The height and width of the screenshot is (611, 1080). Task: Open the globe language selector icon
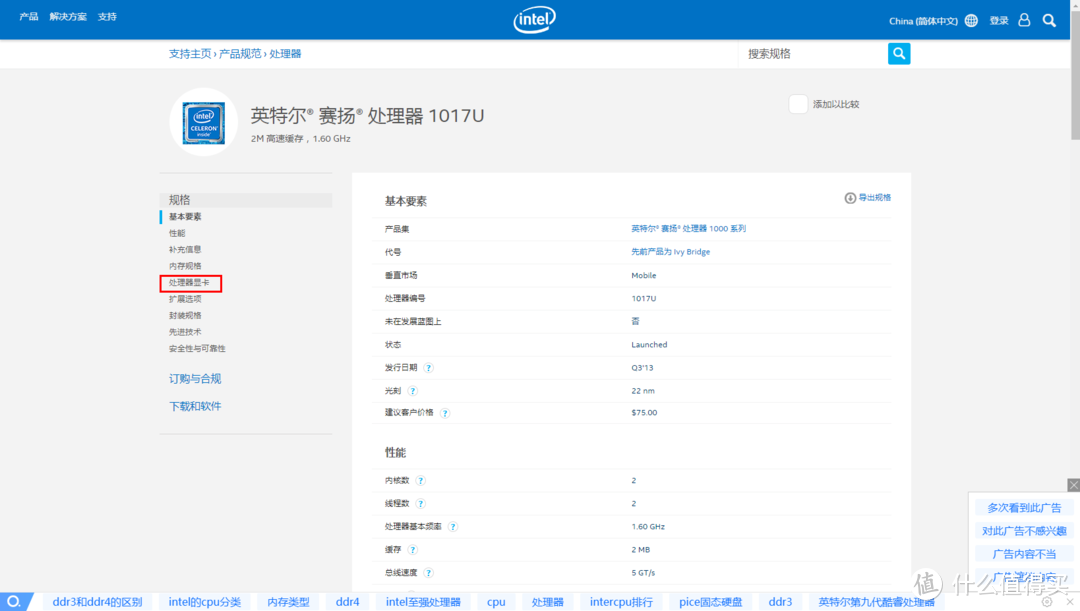pos(971,21)
